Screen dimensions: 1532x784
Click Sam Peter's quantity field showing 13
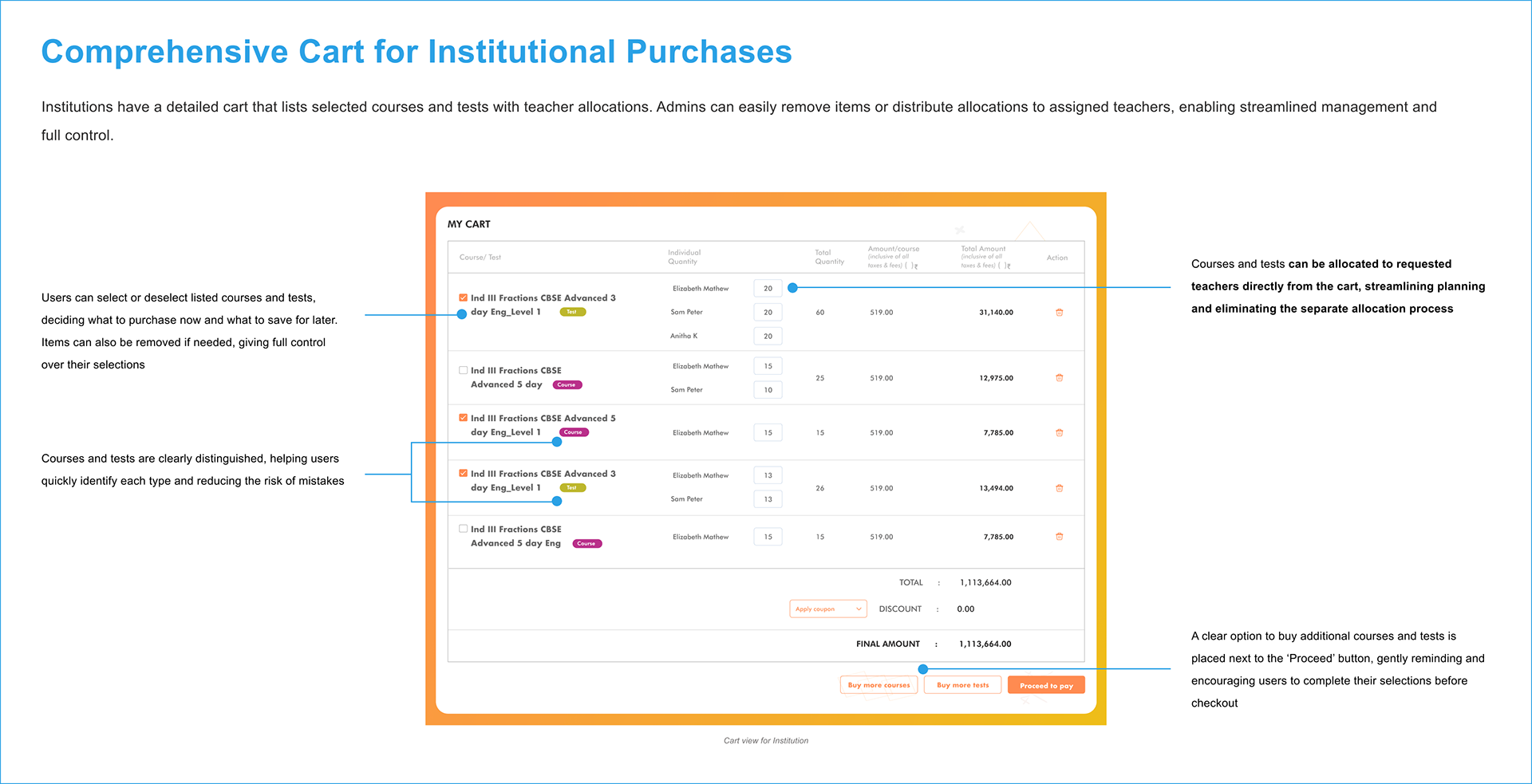tap(768, 499)
